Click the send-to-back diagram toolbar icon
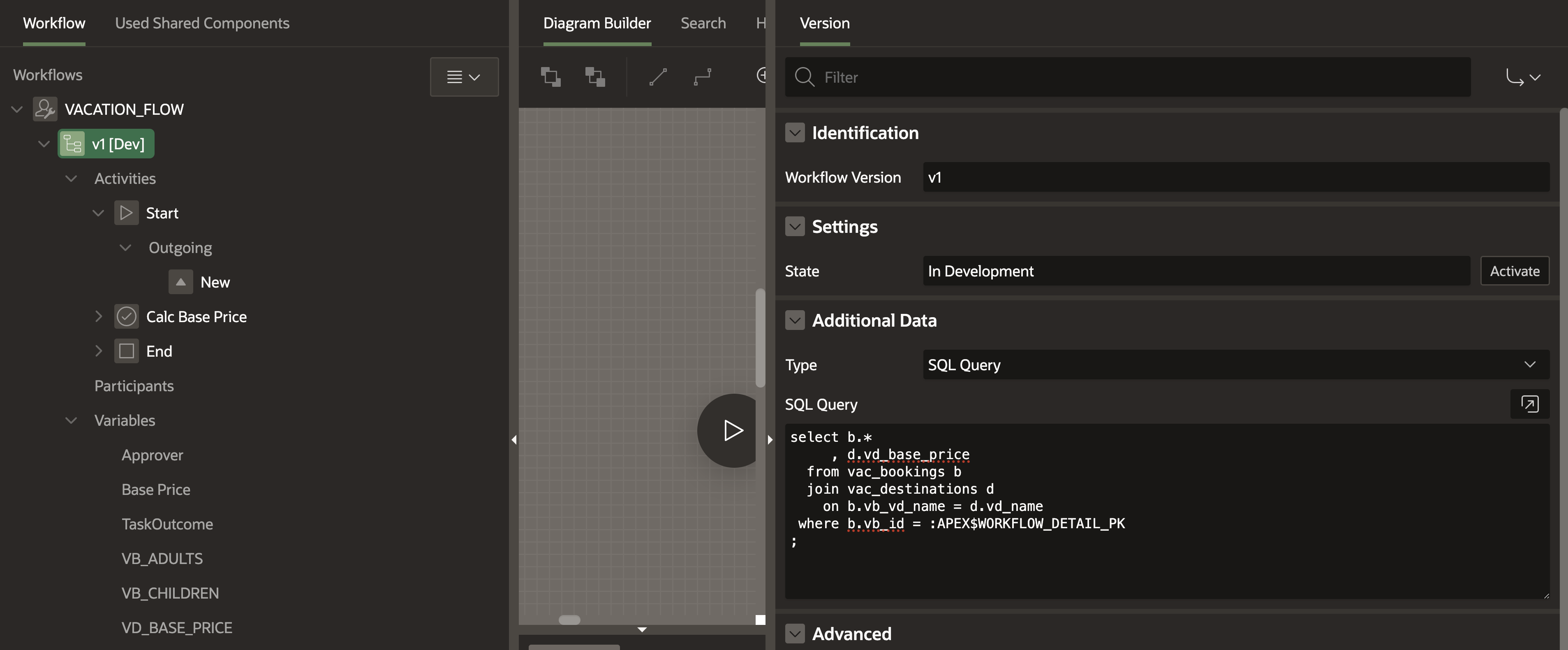Screen dimensions: 1568x650 coord(595,77)
